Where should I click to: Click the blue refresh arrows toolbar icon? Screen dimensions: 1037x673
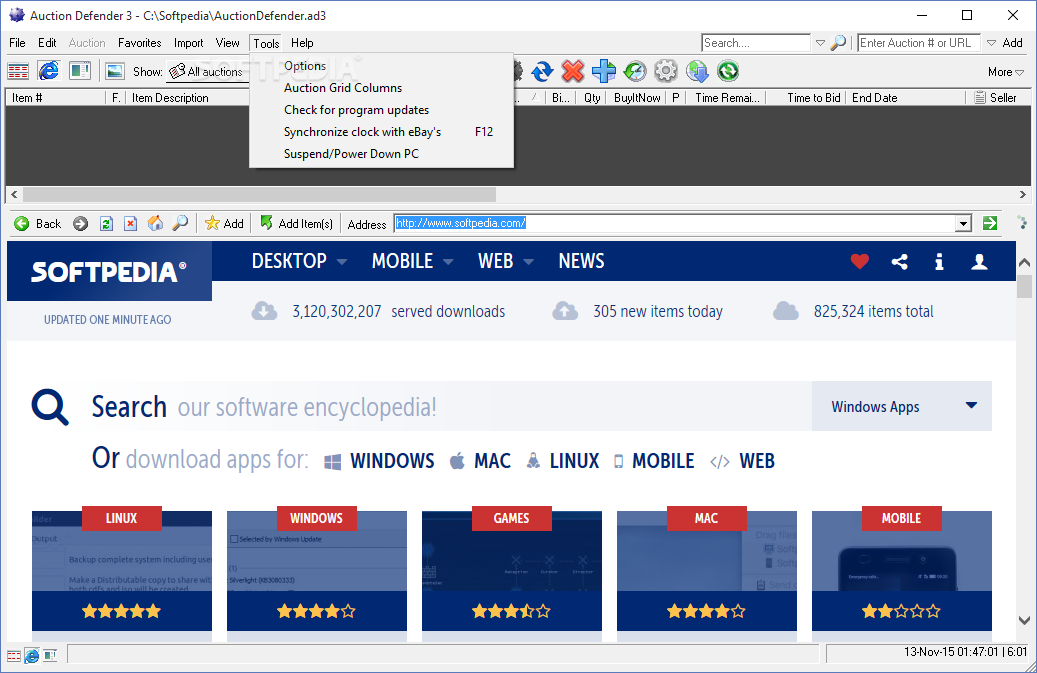pos(542,71)
